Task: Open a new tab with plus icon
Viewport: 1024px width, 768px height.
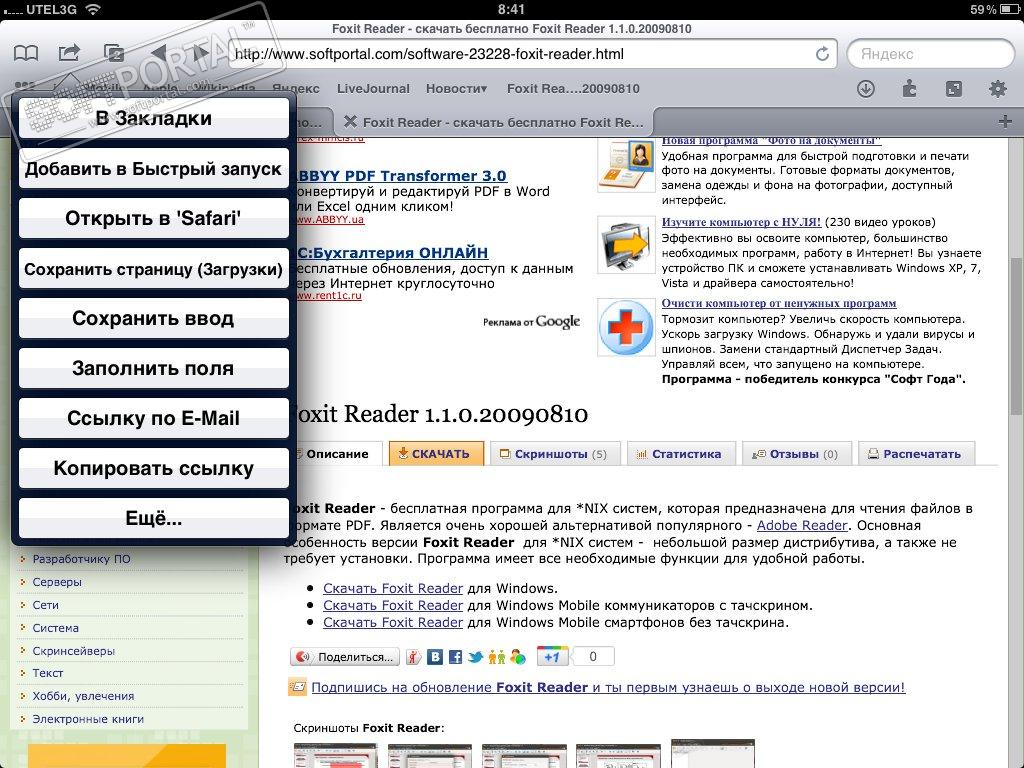Action: (x=1005, y=121)
